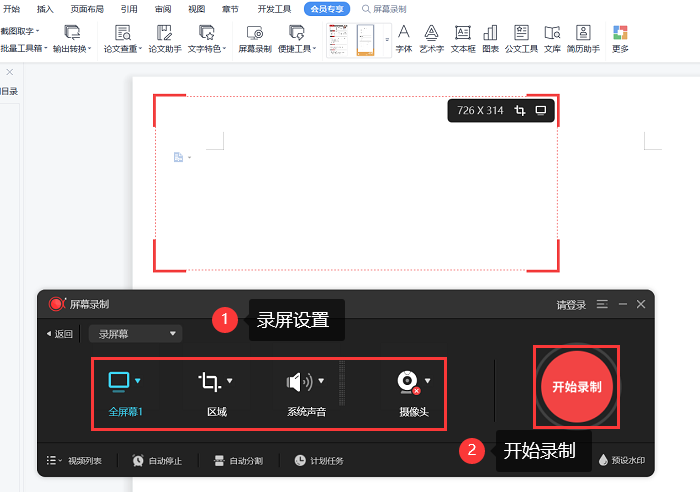Click the 屏幕录制 ribbon tool icon
The width and height of the screenshot is (700, 492).
(x=254, y=39)
